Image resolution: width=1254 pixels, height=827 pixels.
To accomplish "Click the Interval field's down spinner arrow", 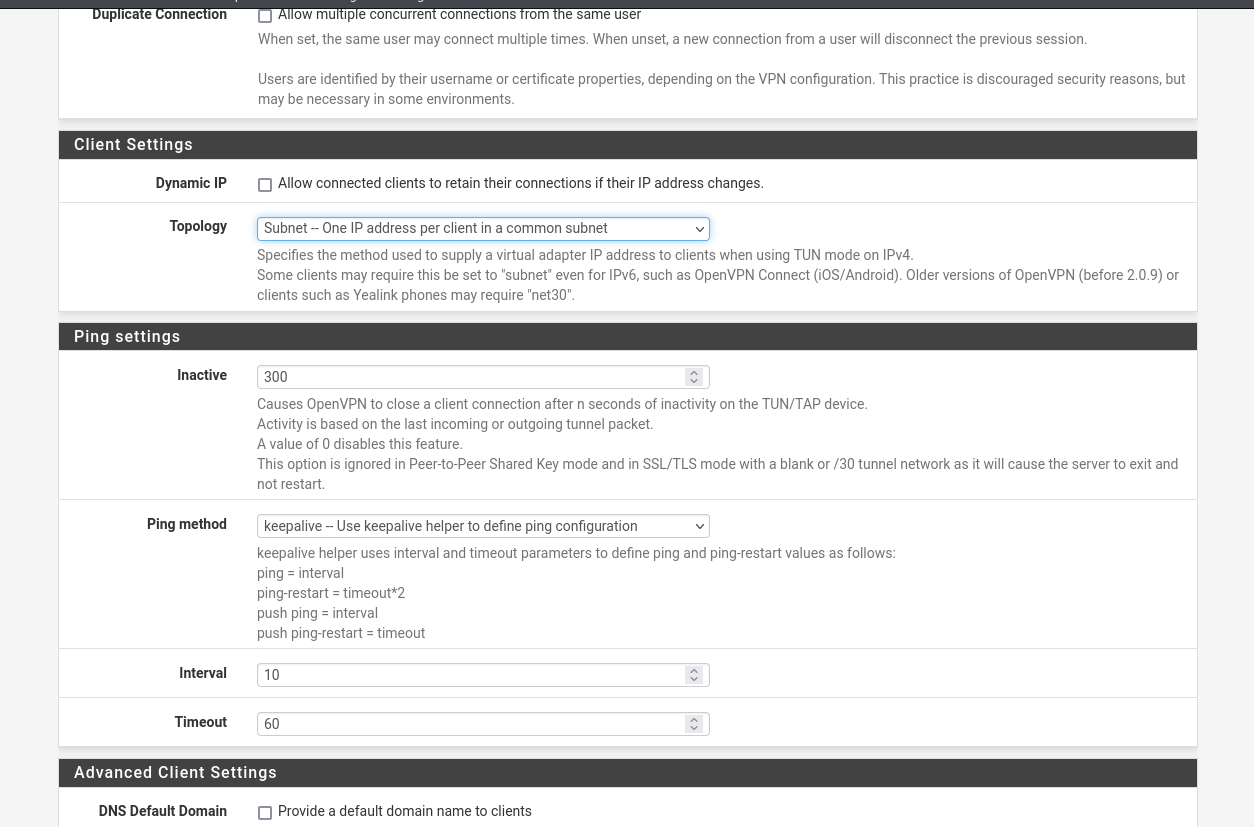I will [694, 679].
